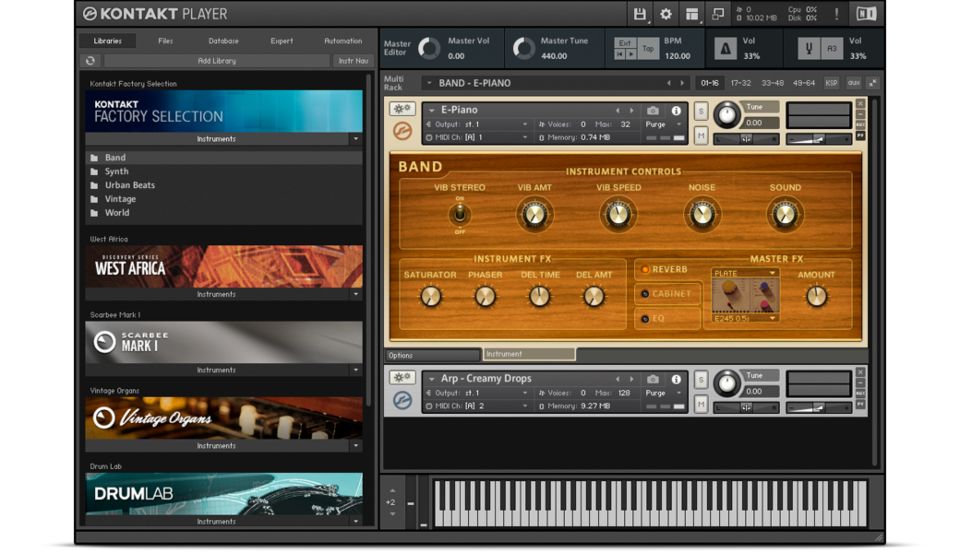
Task: Open the E-Piano info icon
Action: click(676, 111)
